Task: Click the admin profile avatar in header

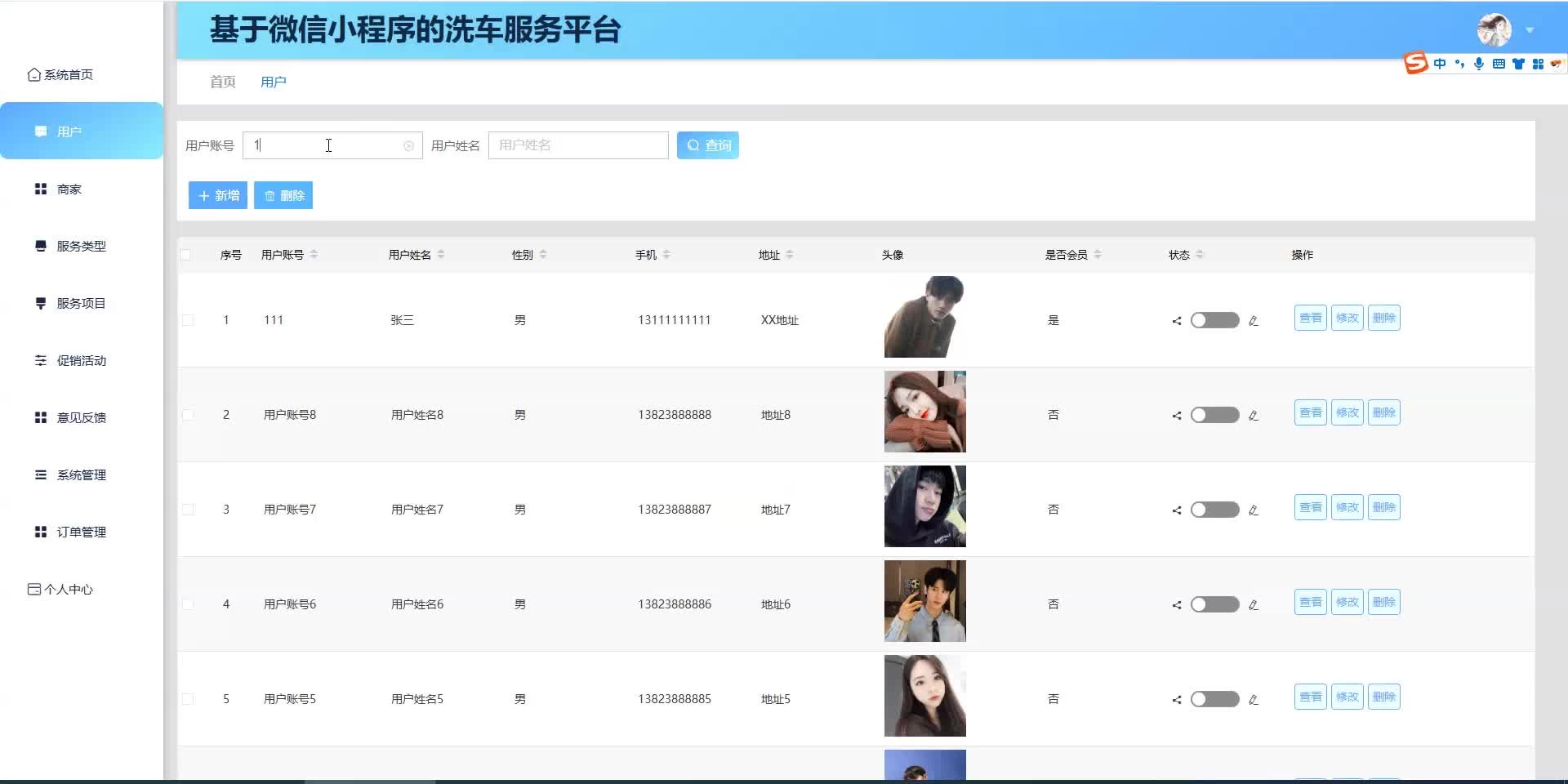Action: coord(1494,30)
